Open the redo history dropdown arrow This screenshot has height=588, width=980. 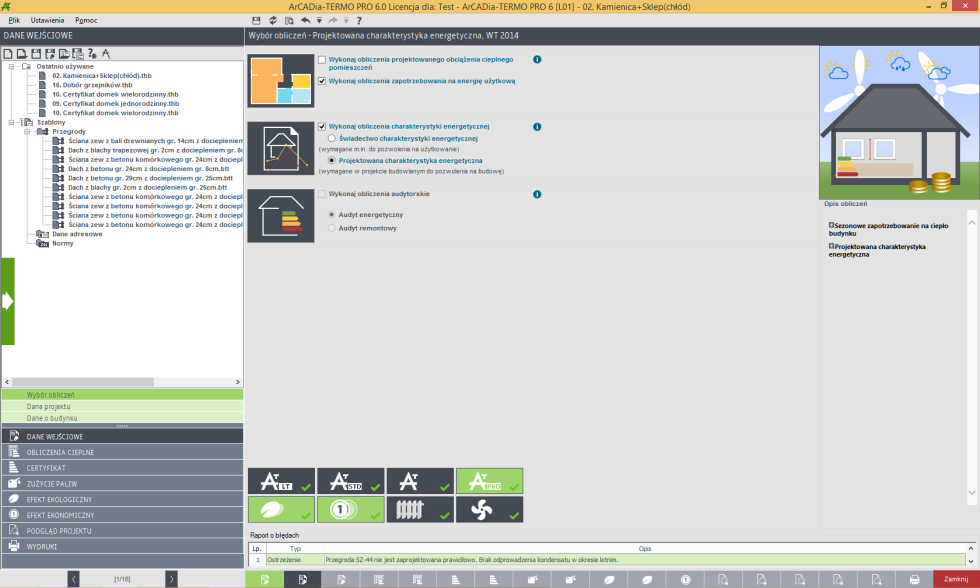tap(346, 21)
